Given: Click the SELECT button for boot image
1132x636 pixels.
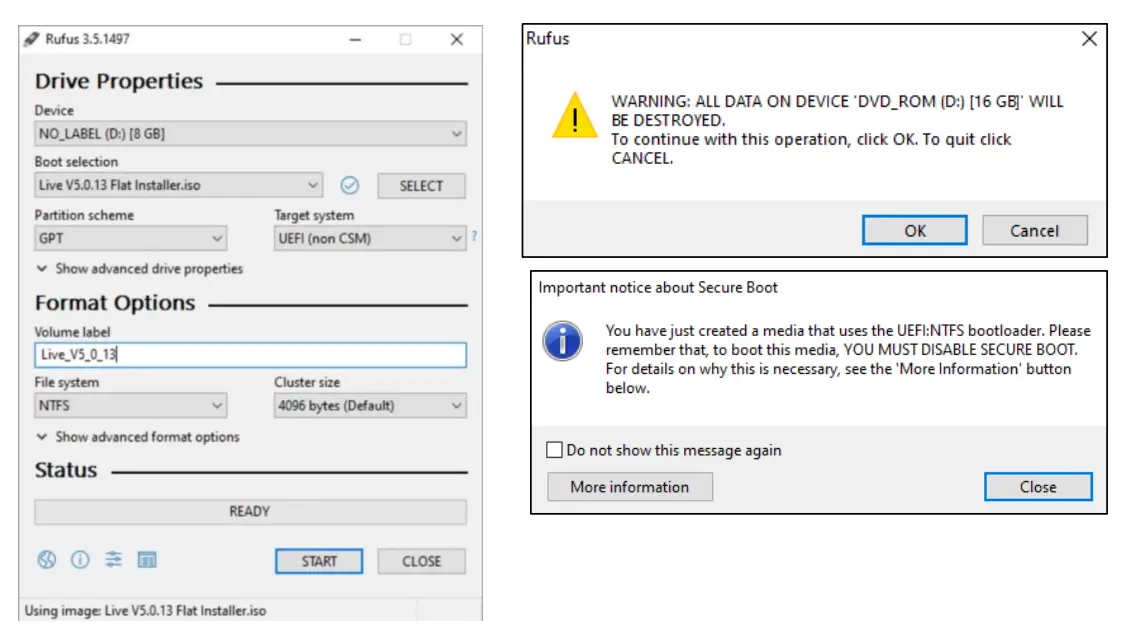Looking at the screenshot, I should (x=422, y=186).
